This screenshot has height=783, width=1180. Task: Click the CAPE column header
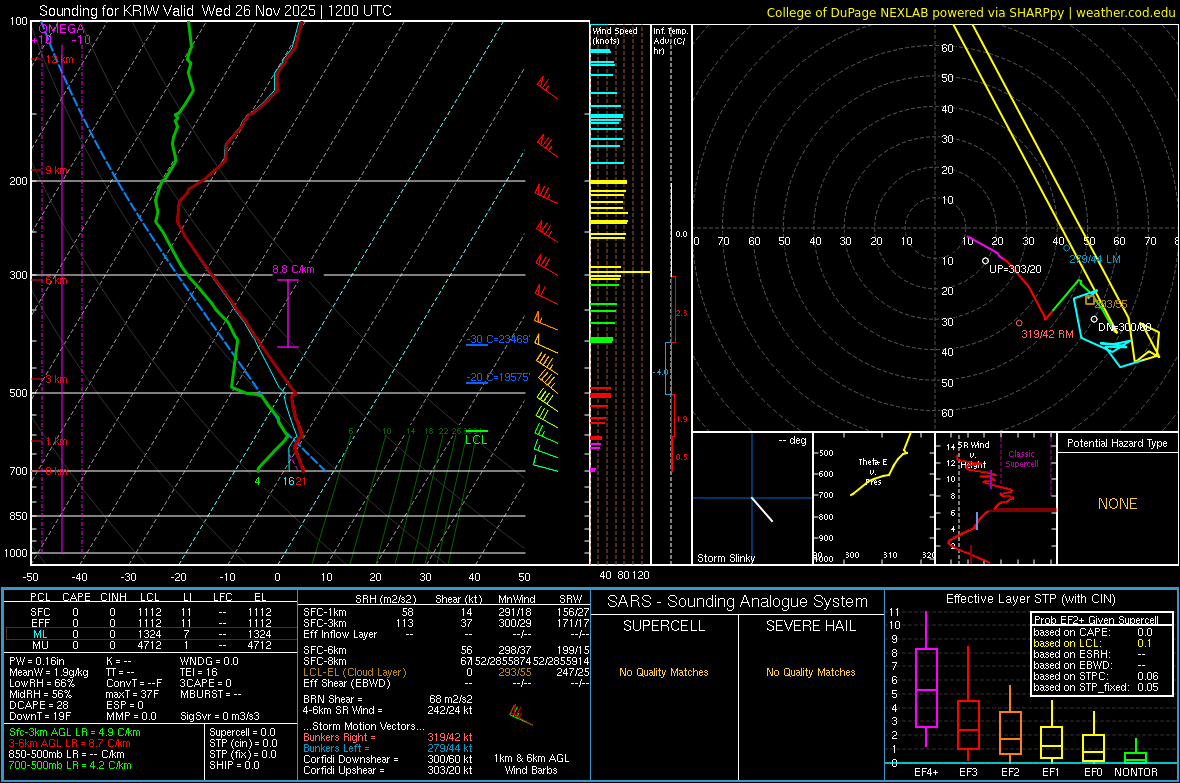coord(76,597)
